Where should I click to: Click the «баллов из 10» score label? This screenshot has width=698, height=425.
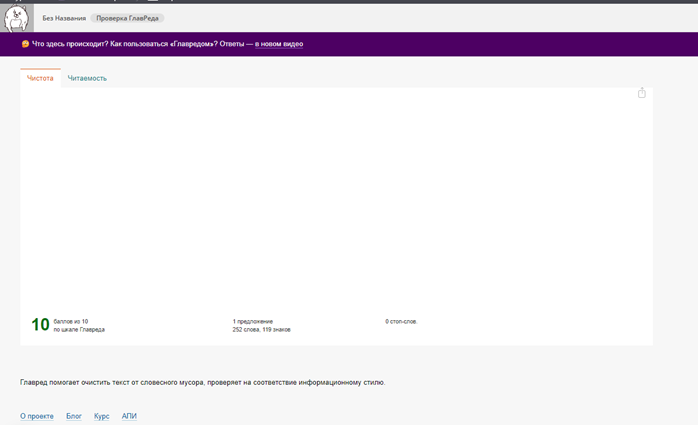71,321
